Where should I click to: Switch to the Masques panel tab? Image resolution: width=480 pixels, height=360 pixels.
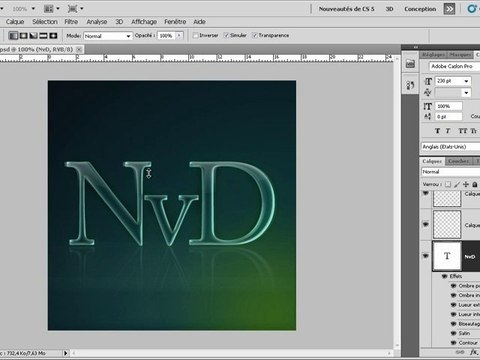tap(460, 55)
